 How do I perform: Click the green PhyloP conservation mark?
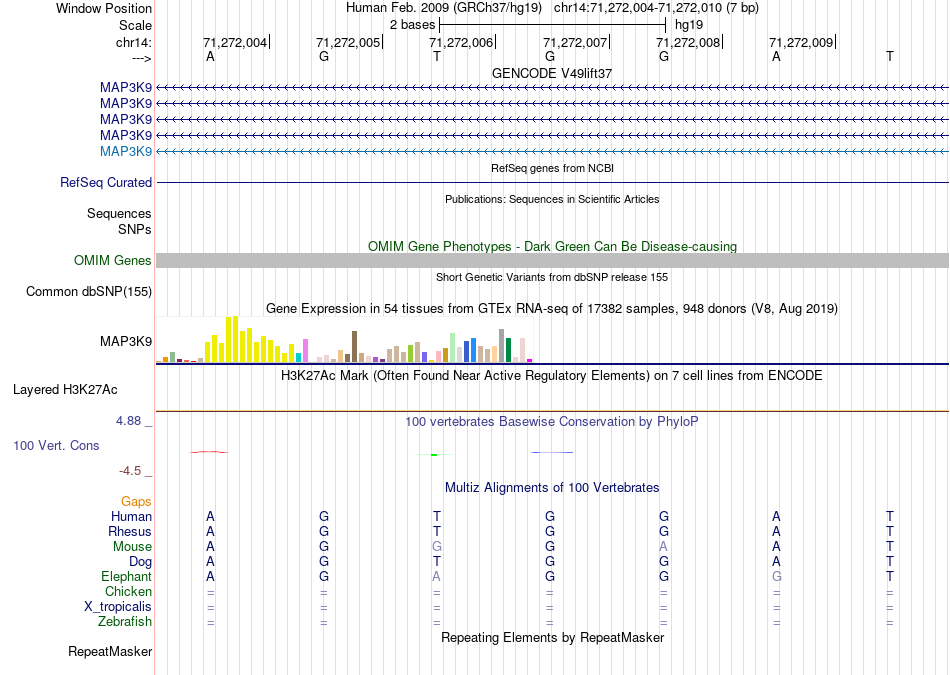[x=434, y=454]
